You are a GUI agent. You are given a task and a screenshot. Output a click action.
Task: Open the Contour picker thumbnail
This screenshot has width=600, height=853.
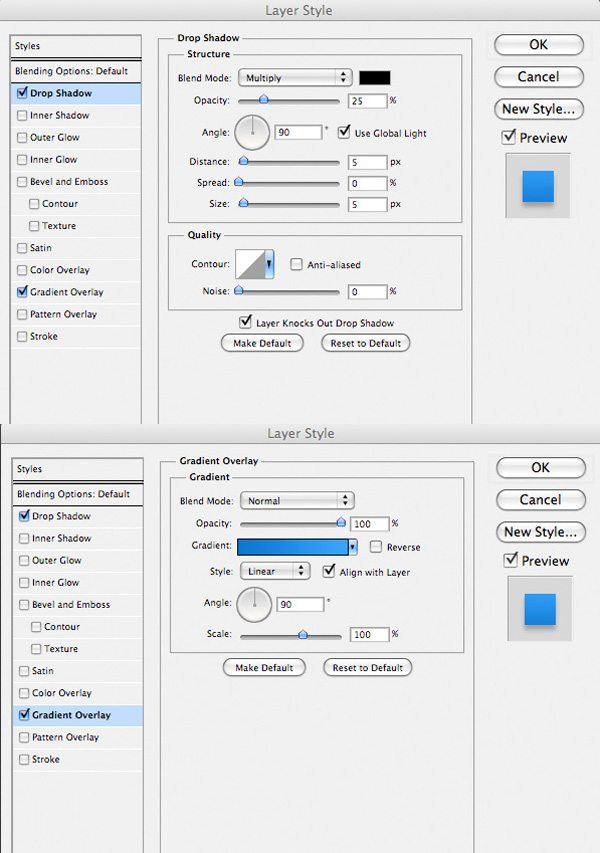(250, 264)
